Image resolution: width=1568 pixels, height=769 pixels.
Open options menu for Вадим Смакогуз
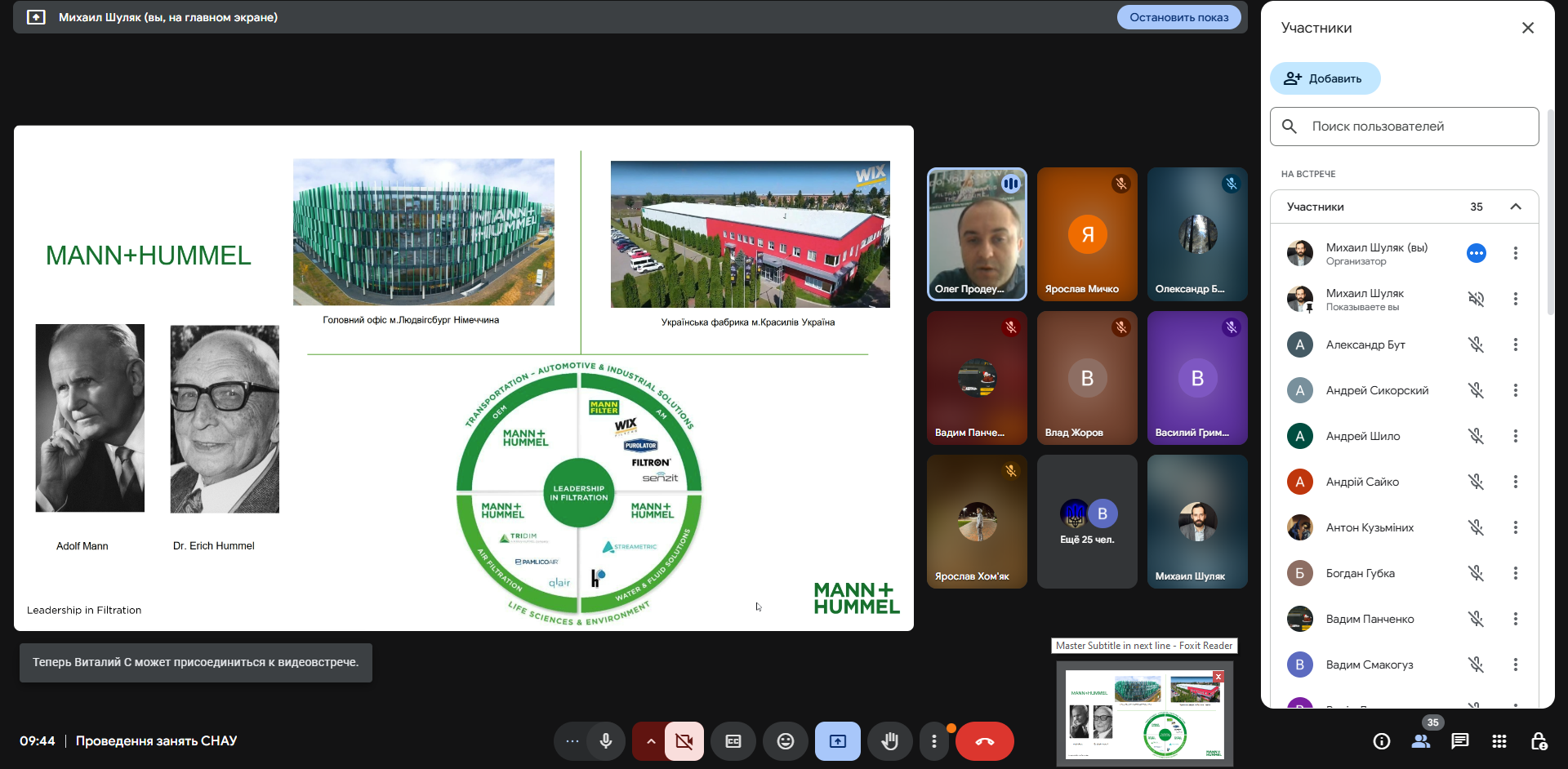click(x=1516, y=665)
